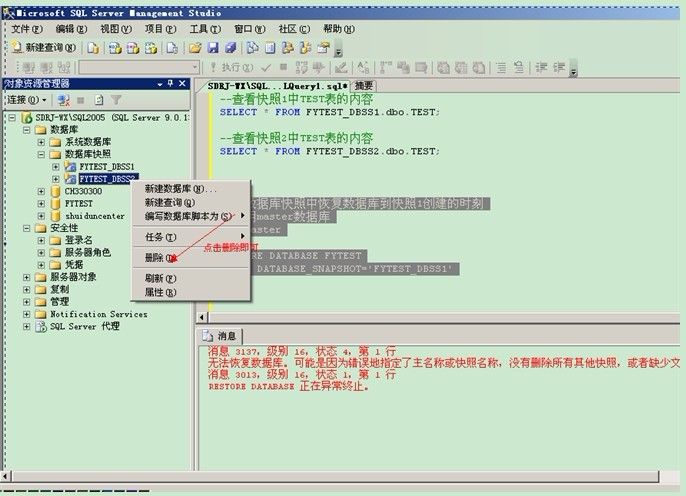The image size is (686, 496).
Task: Expand the Notification Services node
Action: coord(26,314)
